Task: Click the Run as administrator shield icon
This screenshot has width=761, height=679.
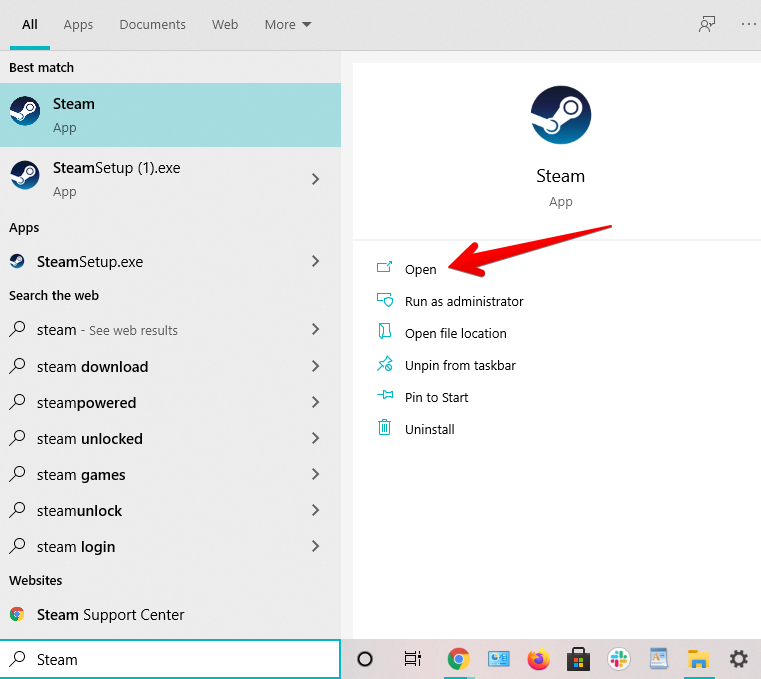Action: pos(385,299)
